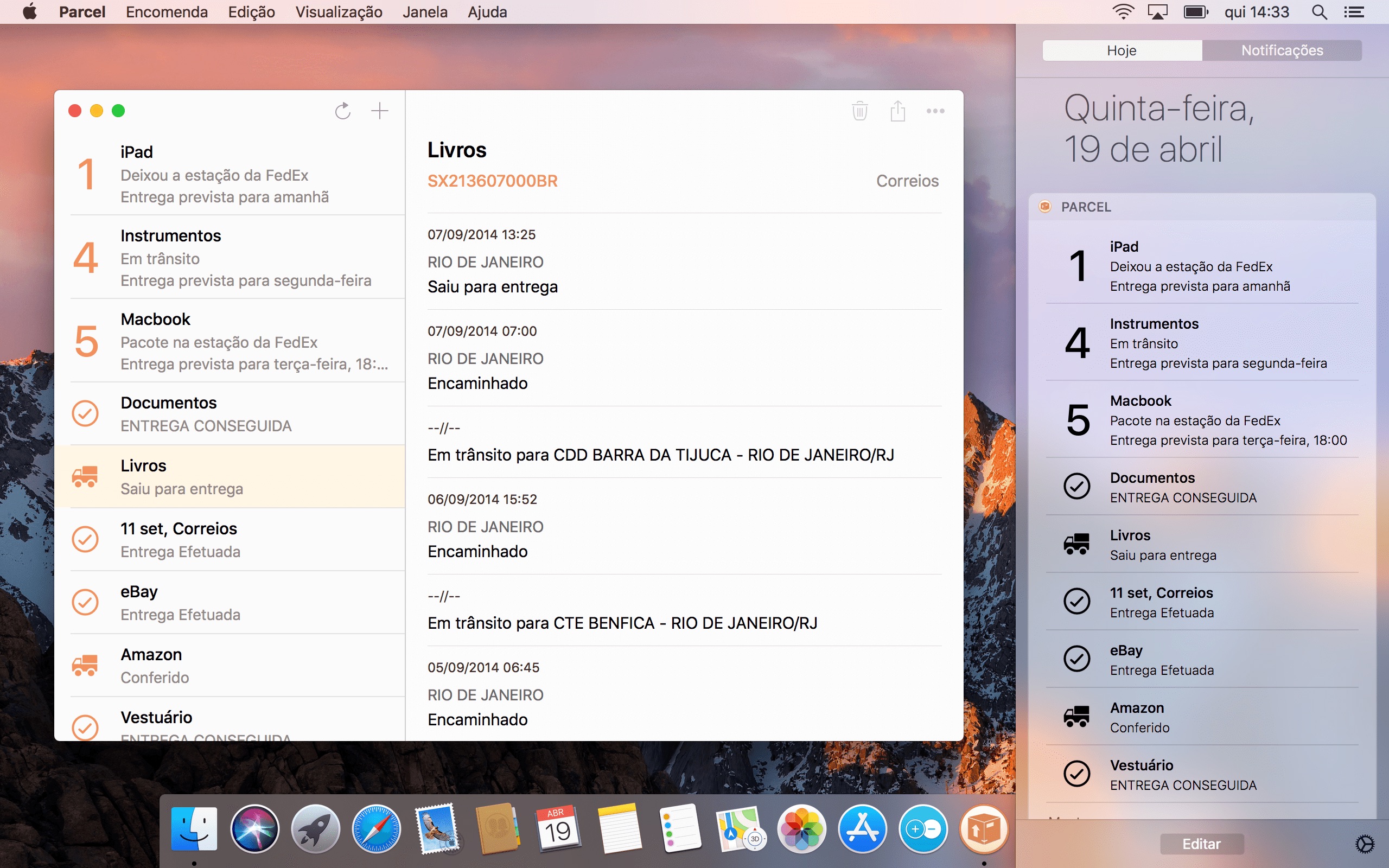This screenshot has width=1389, height=868.
Task: Click Livros entry in Parcel widget
Action: click(x=1202, y=544)
